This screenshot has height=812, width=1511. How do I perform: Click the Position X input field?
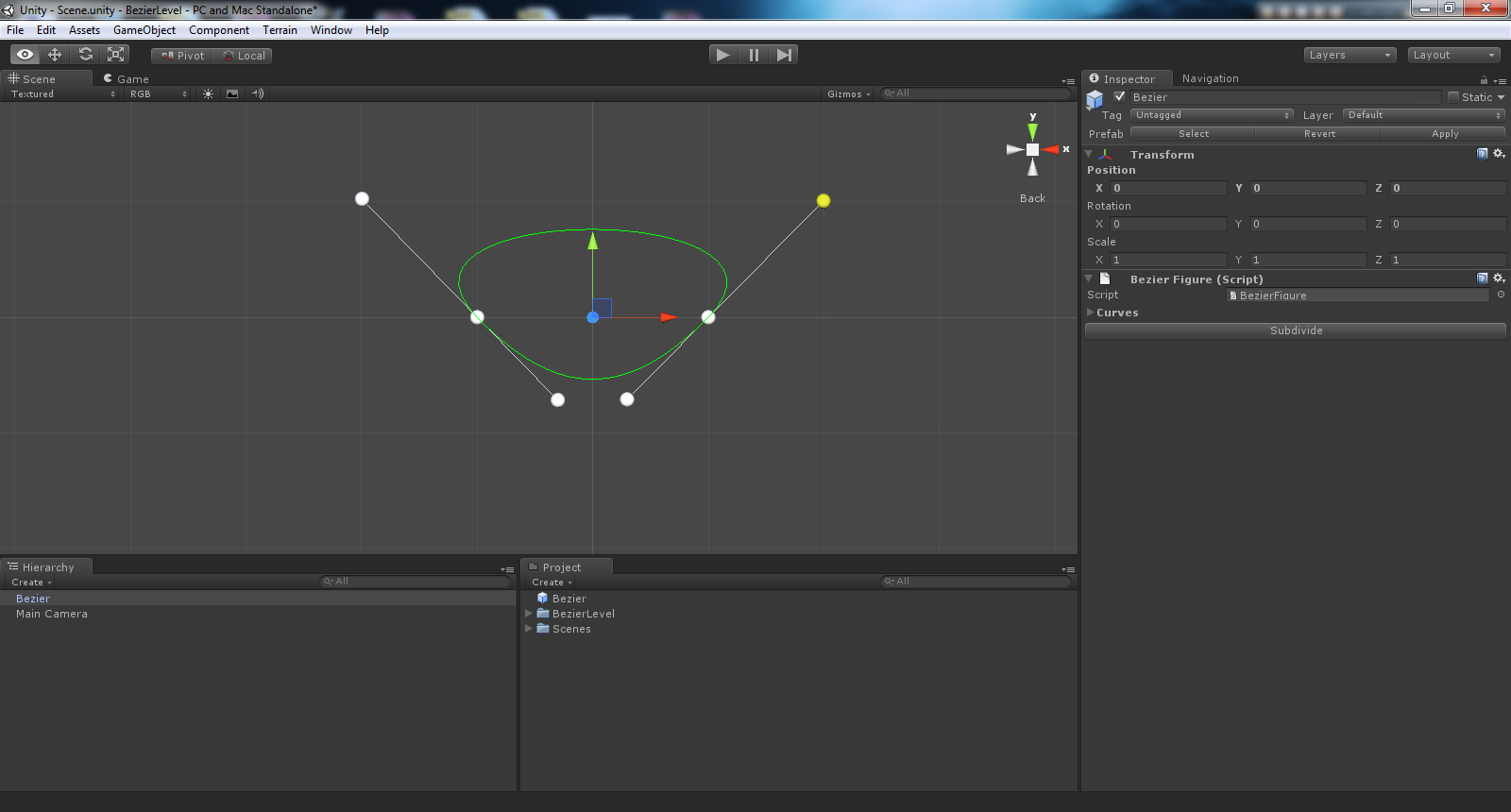[1167, 188]
